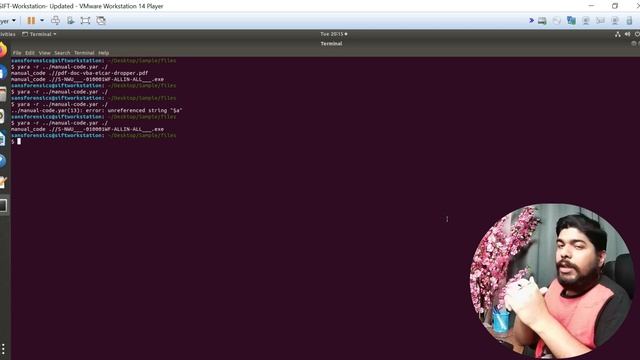
Task: Click the terminal prompt cursor line
Action: coord(16,141)
